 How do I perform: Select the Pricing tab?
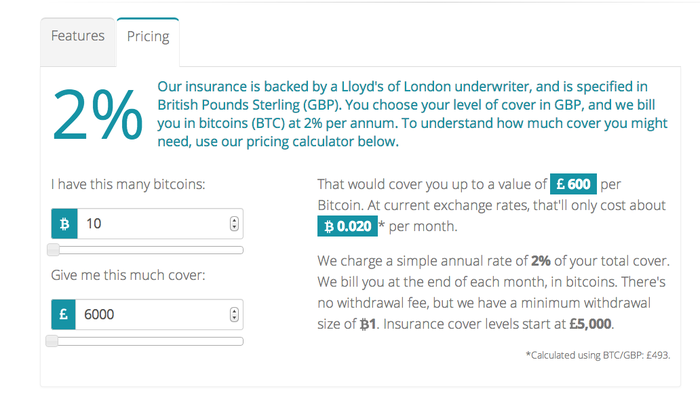point(148,37)
